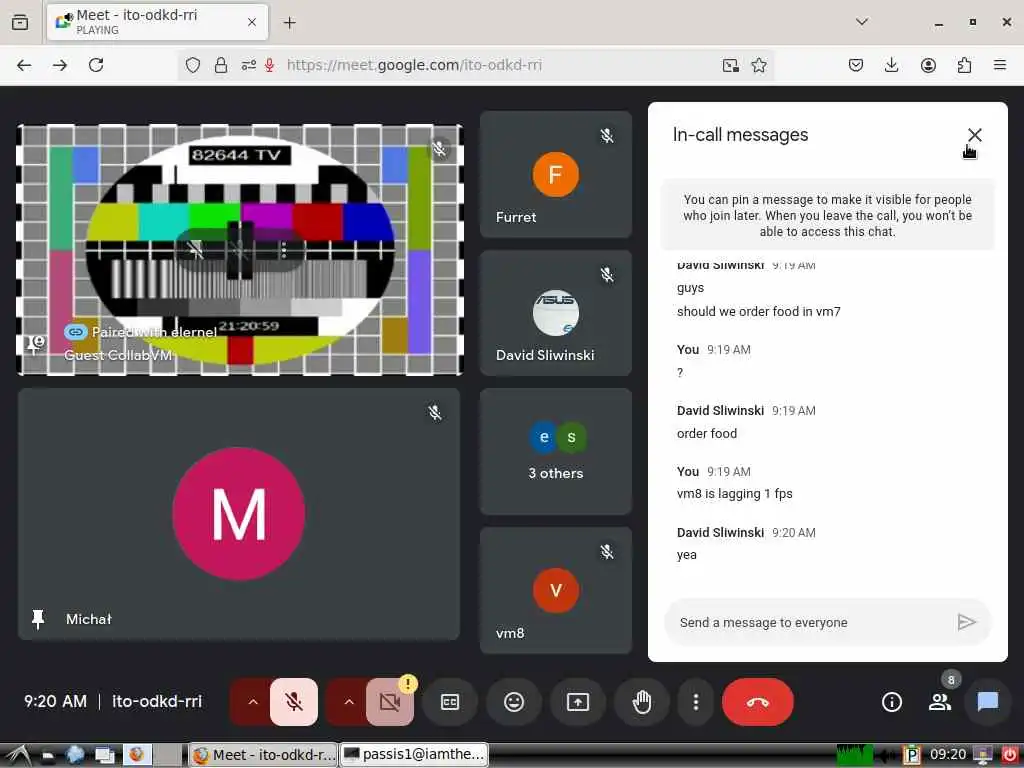Click the red microphone sharing indicator in address bar

pyautogui.click(x=269, y=65)
